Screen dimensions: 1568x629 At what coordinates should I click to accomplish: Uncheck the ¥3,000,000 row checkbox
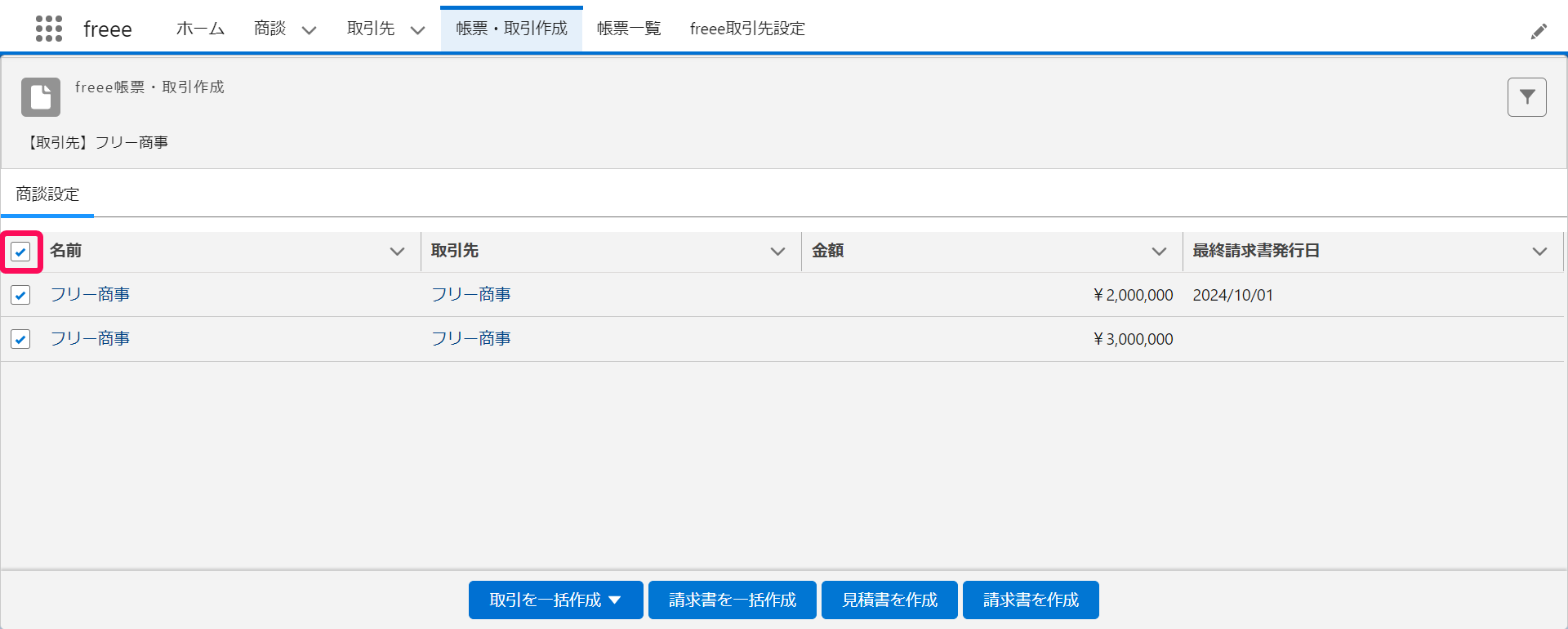[x=20, y=339]
